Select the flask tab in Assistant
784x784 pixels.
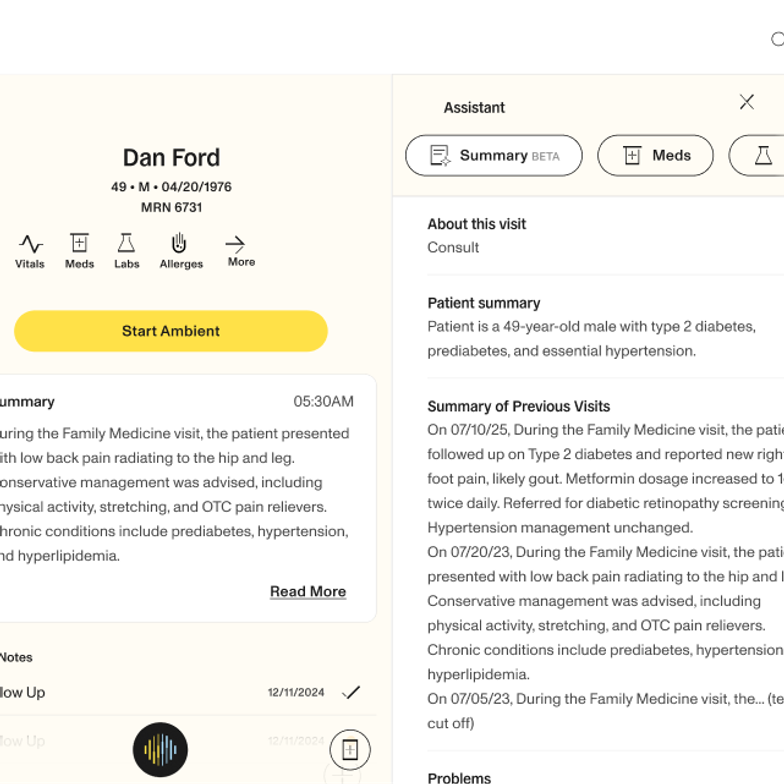762,156
